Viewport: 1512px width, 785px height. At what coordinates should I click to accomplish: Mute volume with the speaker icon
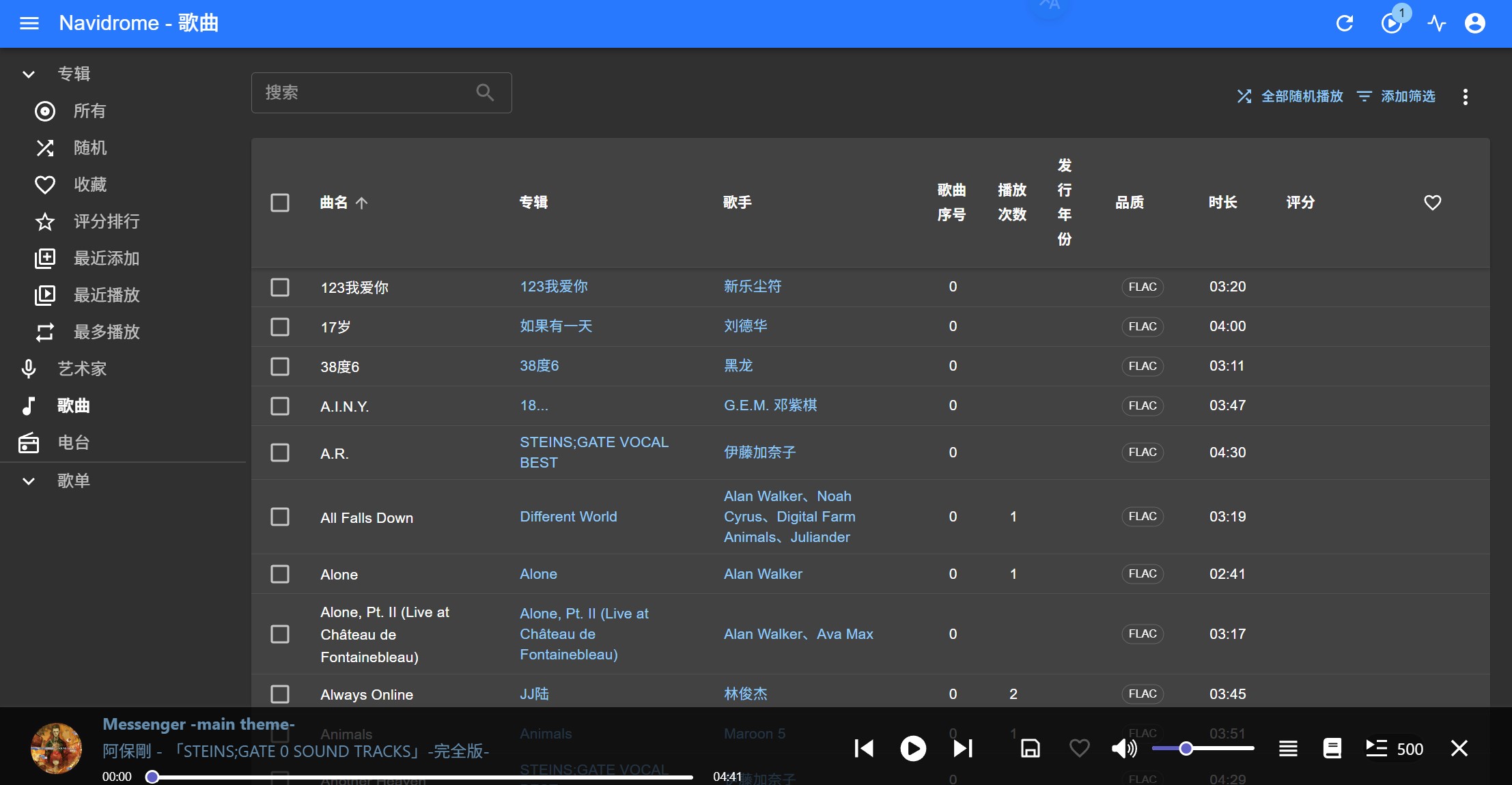coord(1123,749)
